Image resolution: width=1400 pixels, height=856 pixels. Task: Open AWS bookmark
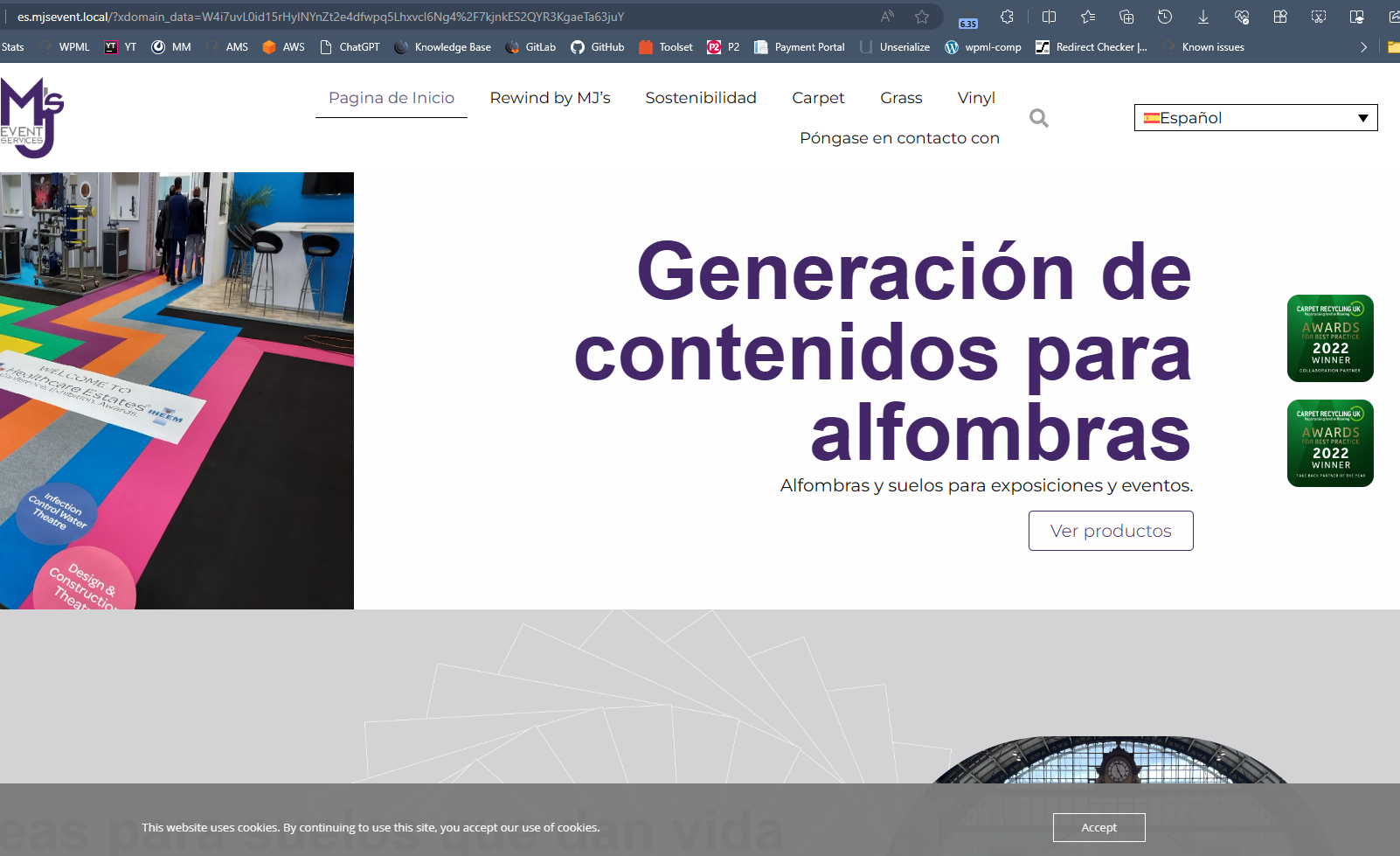(283, 47)
